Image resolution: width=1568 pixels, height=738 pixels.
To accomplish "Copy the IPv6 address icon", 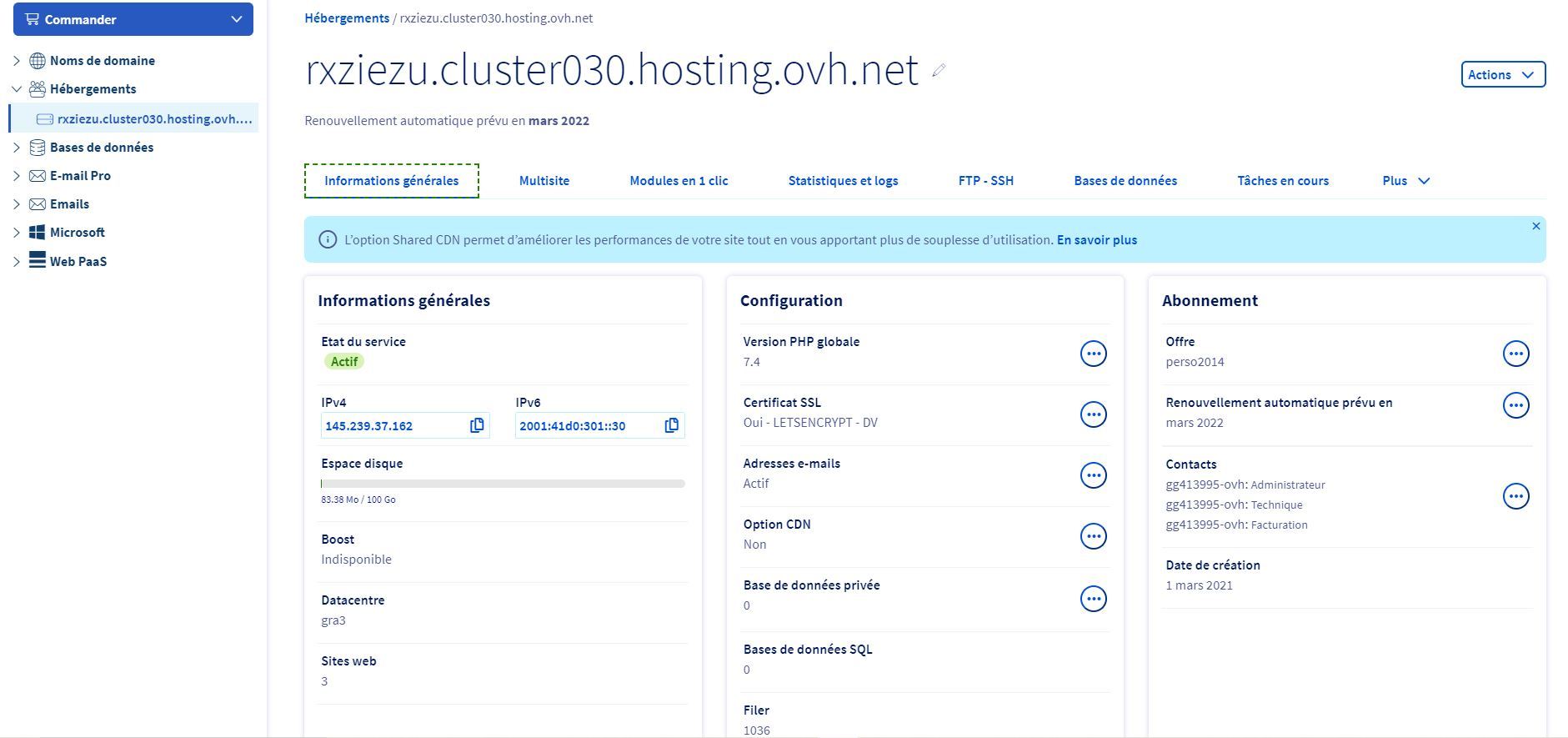I will 671,425.
